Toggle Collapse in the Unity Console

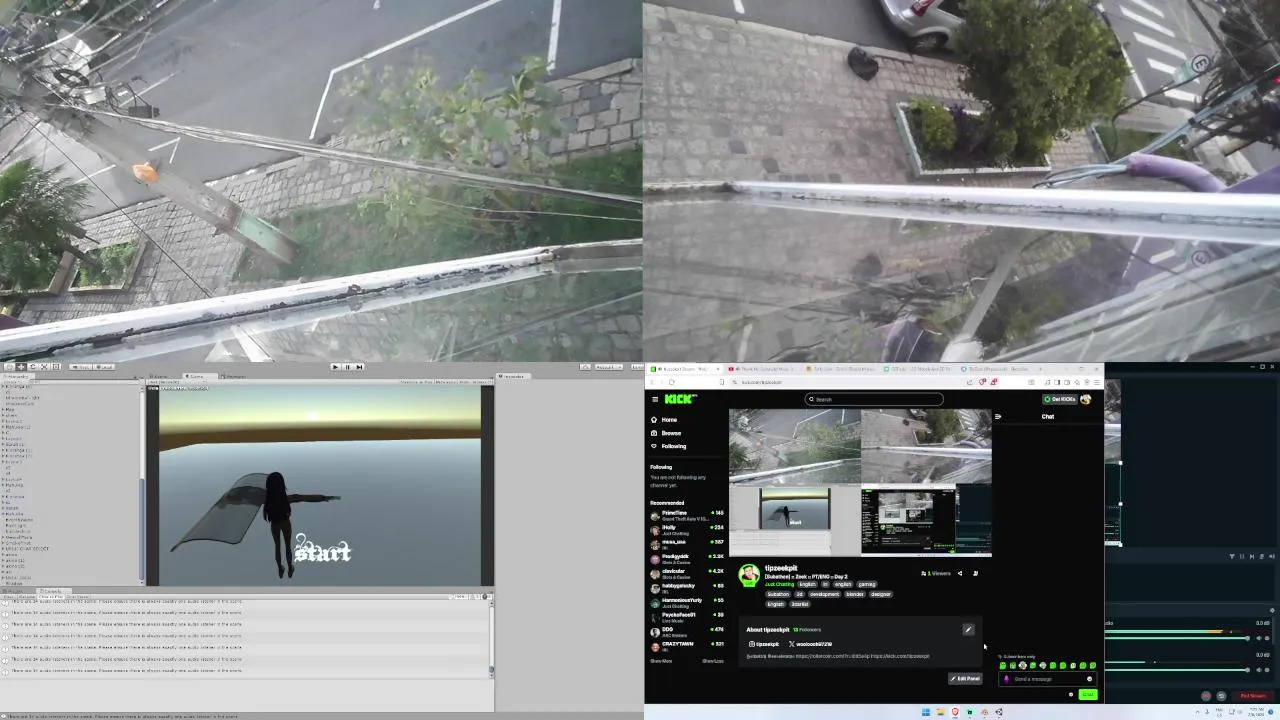coord(28,597)
